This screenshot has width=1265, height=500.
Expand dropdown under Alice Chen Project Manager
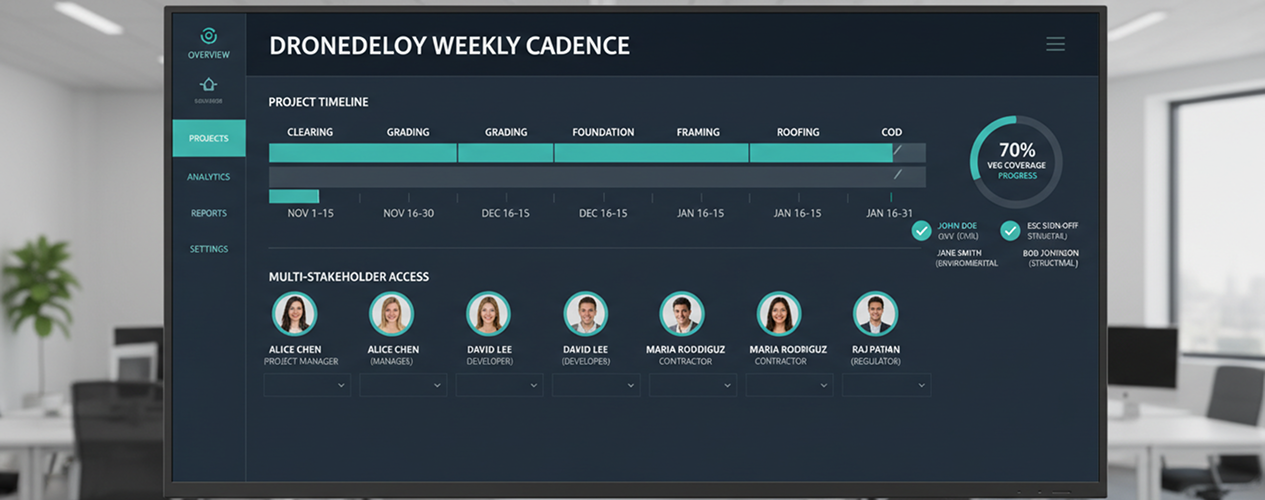[307, 385]
